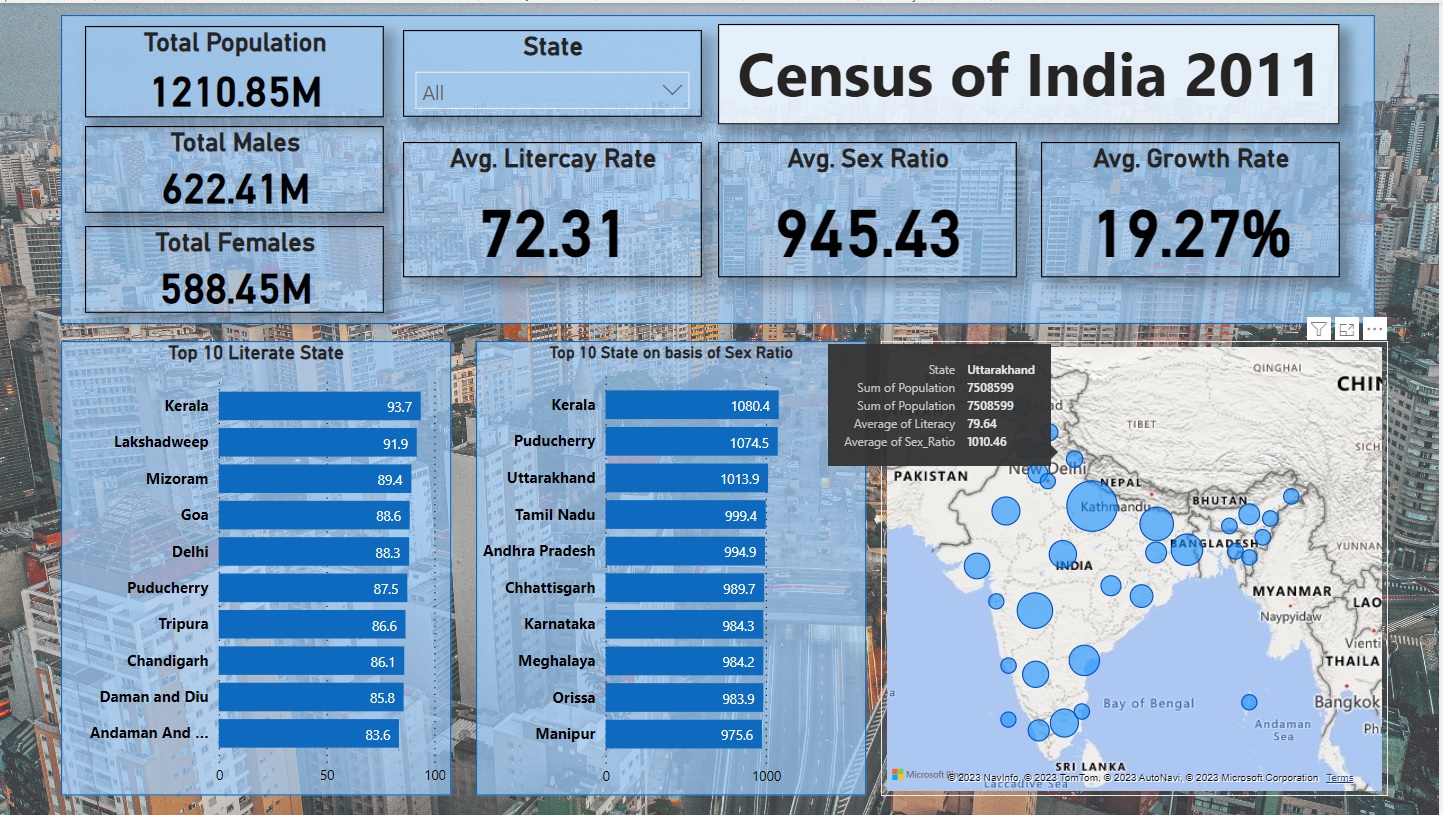Open more options ellipsis on map visual
The height and width of the screenshot is (815, 1443).
pos(1374,329)
